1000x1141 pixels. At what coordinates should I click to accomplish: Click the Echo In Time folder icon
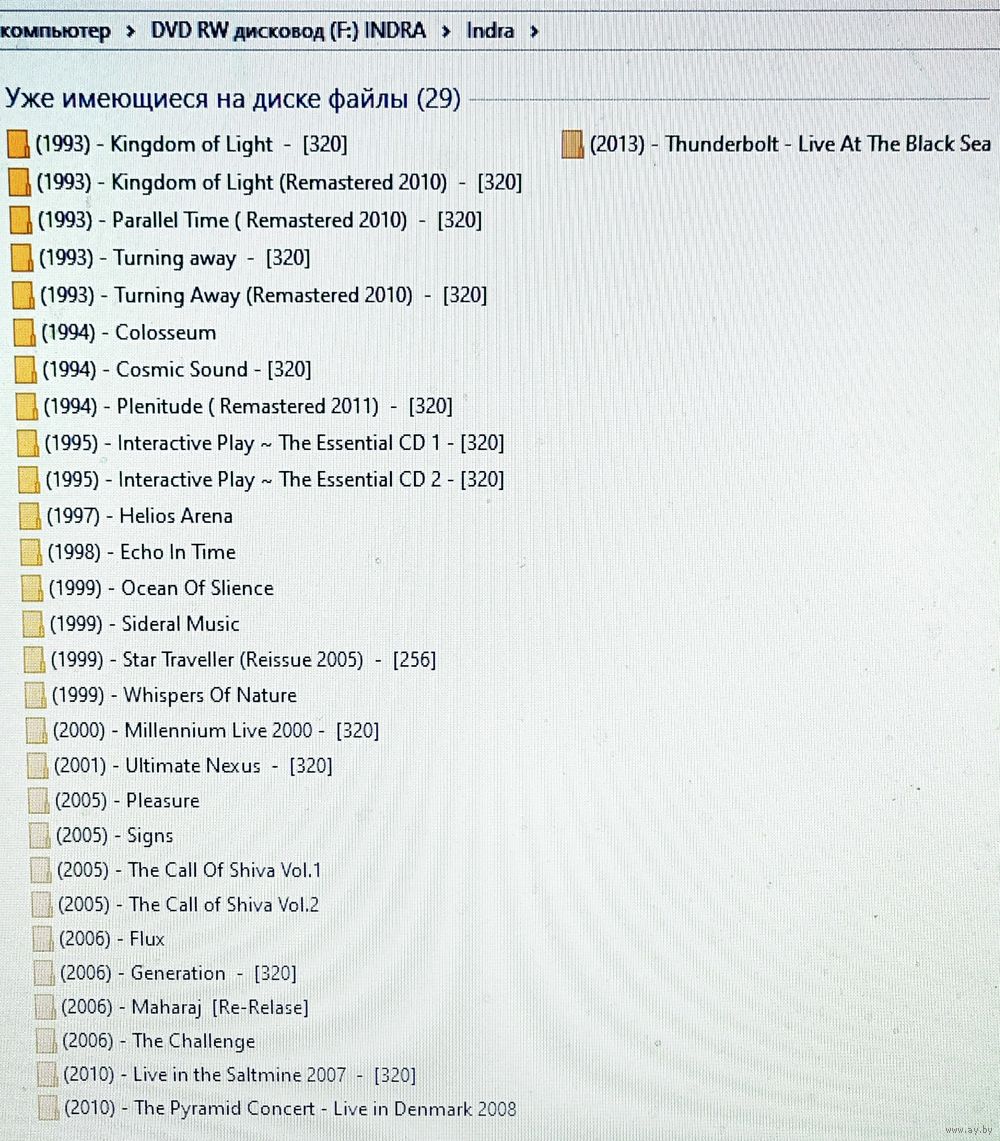point(31,552)
